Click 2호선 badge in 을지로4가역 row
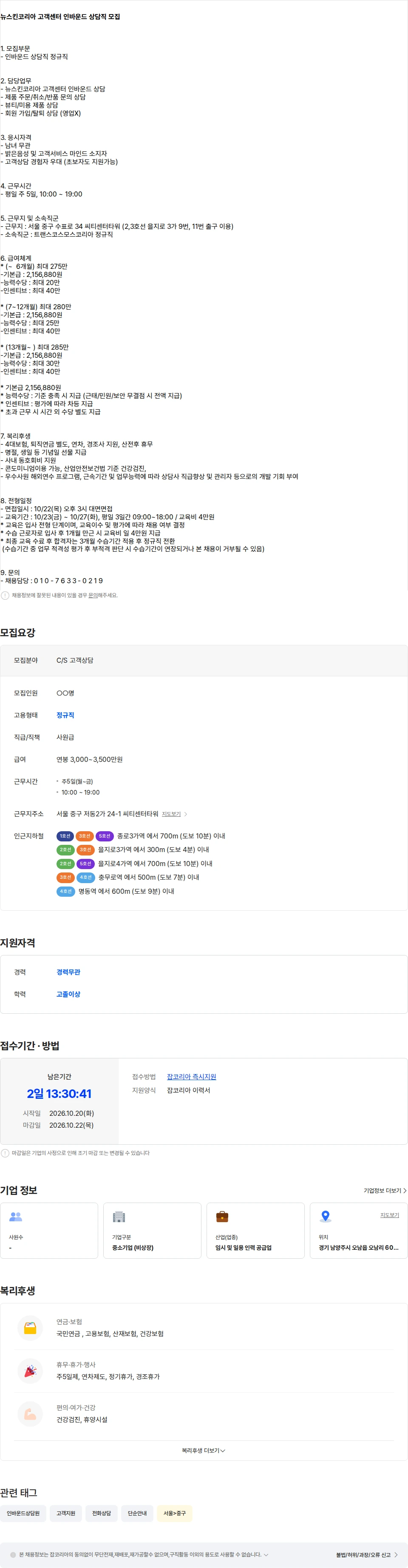Image resolution: width=408 pixels, height=1568 pixels. point(65,864)
